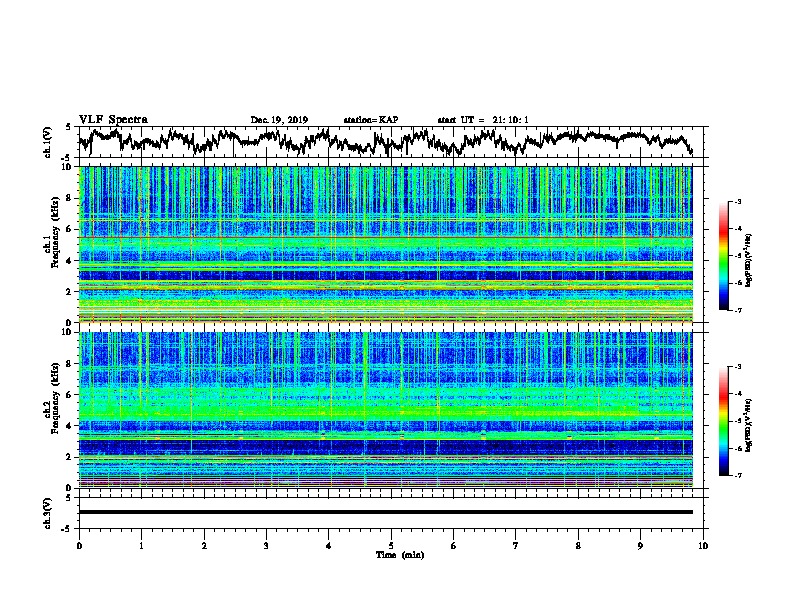Click the "4" tick on the time axis
The image size is (792, 612).
point(329,546)
